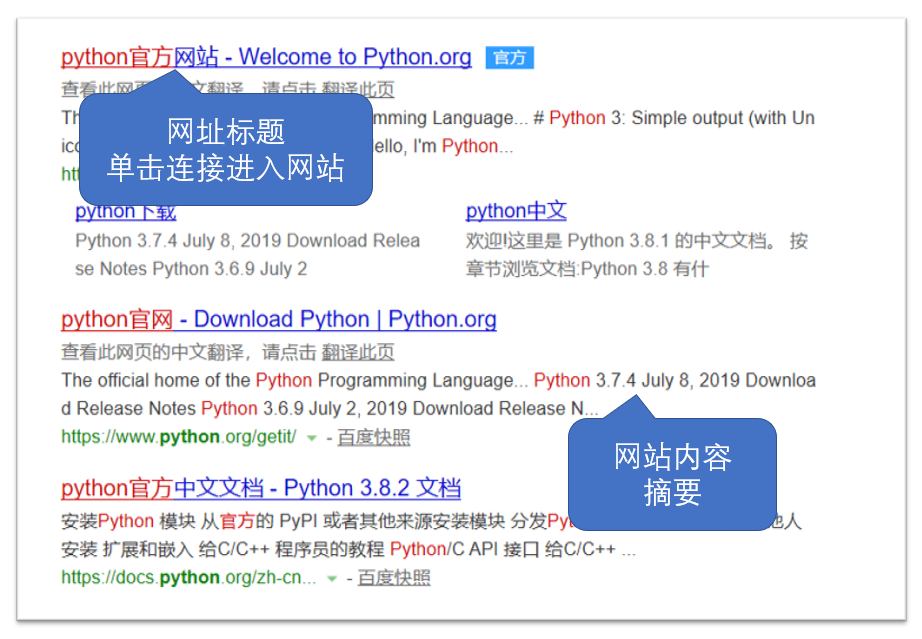The image size is (922, 639).
Task: Click the text "Python 3.7.4 July 8, 2019 Download Relea"
Action: [x=248, y=240]
